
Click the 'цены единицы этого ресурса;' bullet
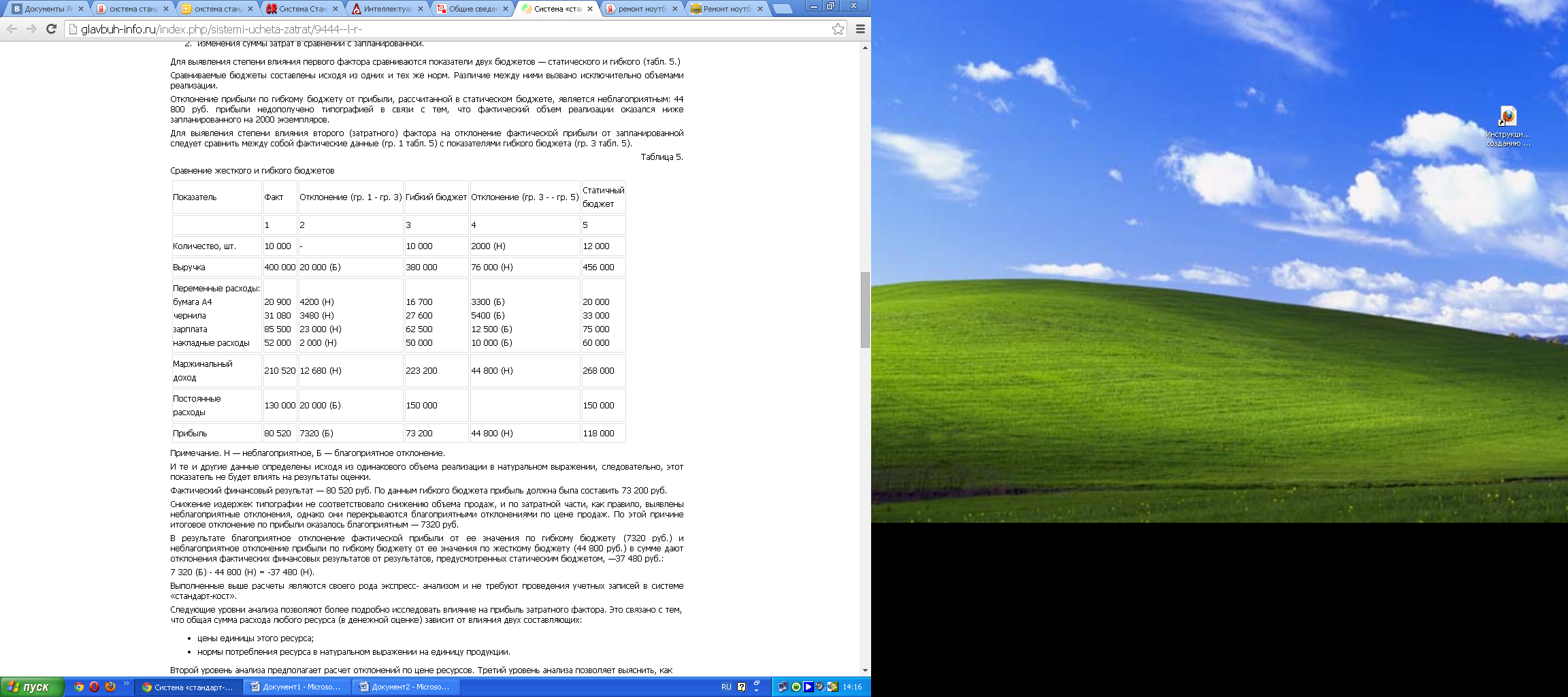coord(255,638)
